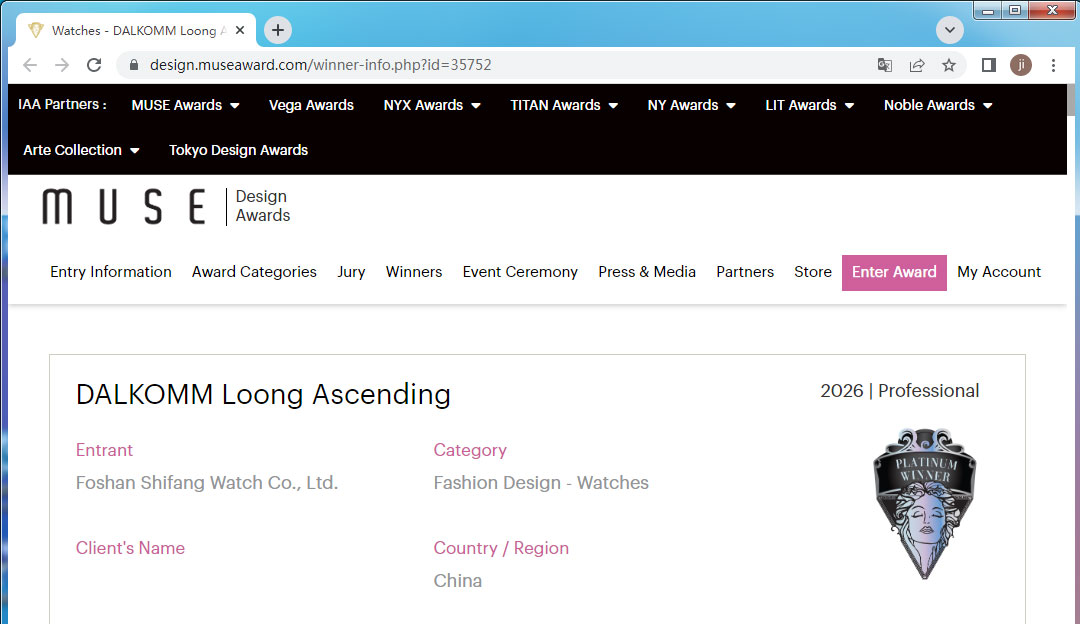The image size is (1080, 624).
Task: Open the user profile avatar
Action: click(x=1020, y=65)
